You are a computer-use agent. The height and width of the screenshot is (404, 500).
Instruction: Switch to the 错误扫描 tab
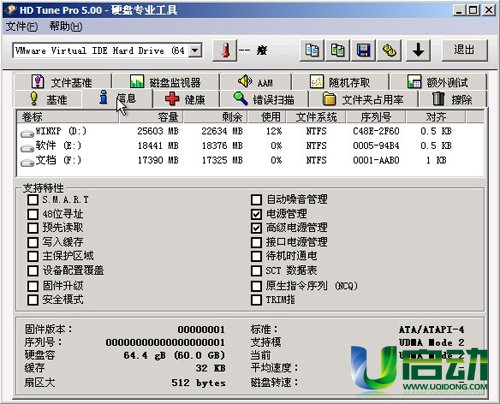point(263,99)
